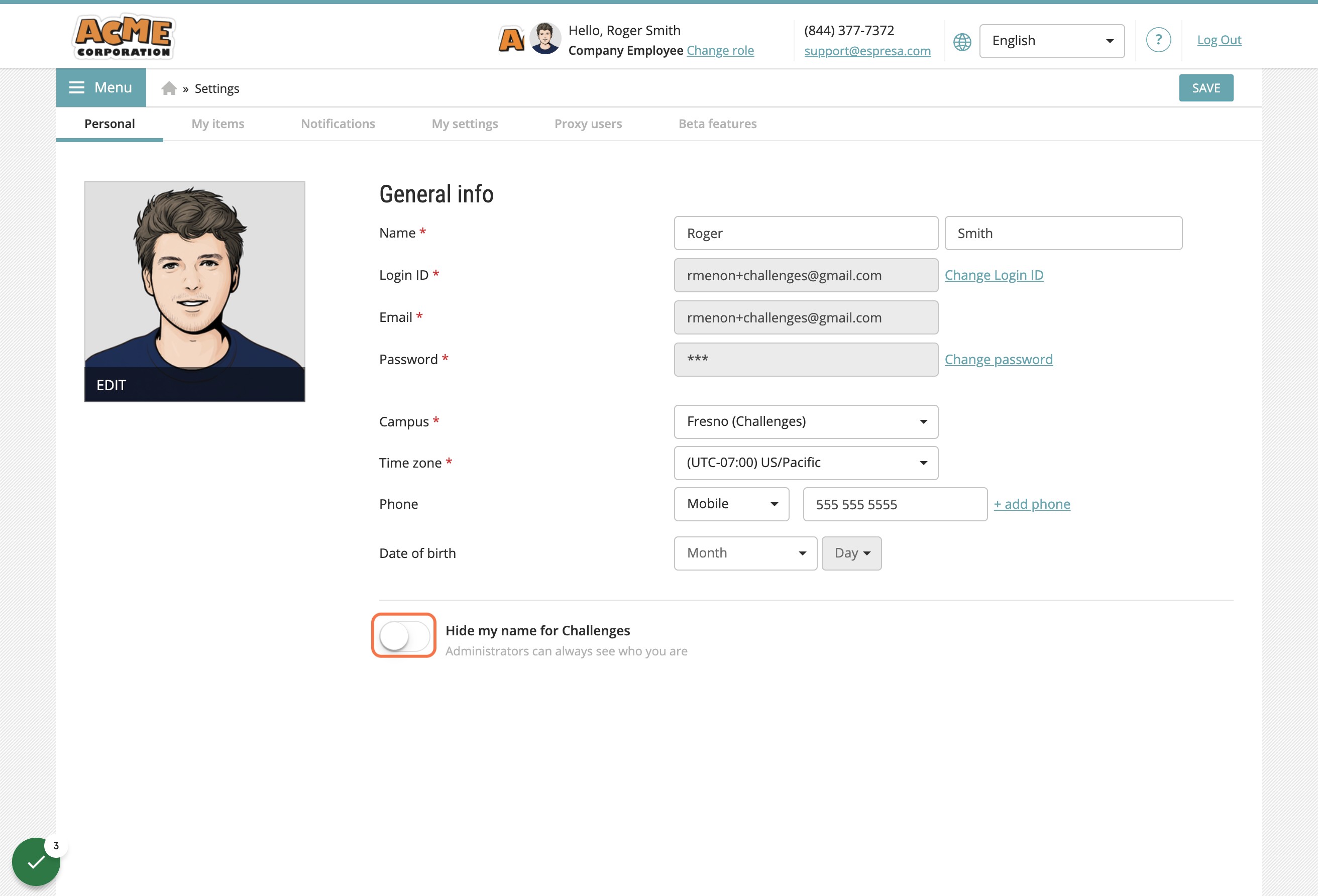Click the Password field

(x=805, y=360)
